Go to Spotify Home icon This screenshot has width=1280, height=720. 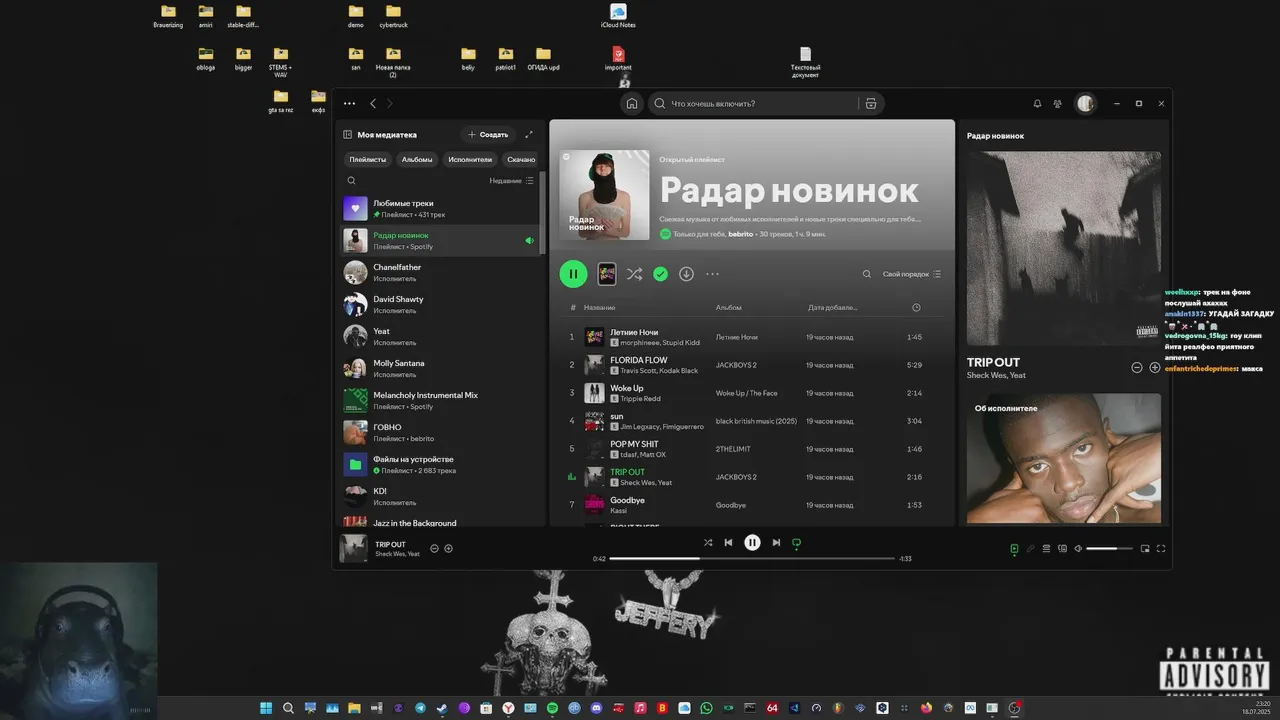[632, 103]
